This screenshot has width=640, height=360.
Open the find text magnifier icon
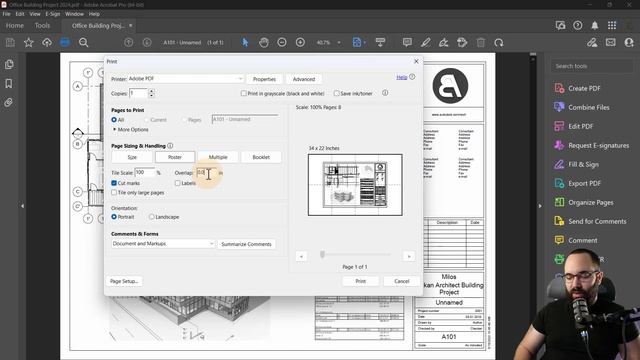click(84, 42)
